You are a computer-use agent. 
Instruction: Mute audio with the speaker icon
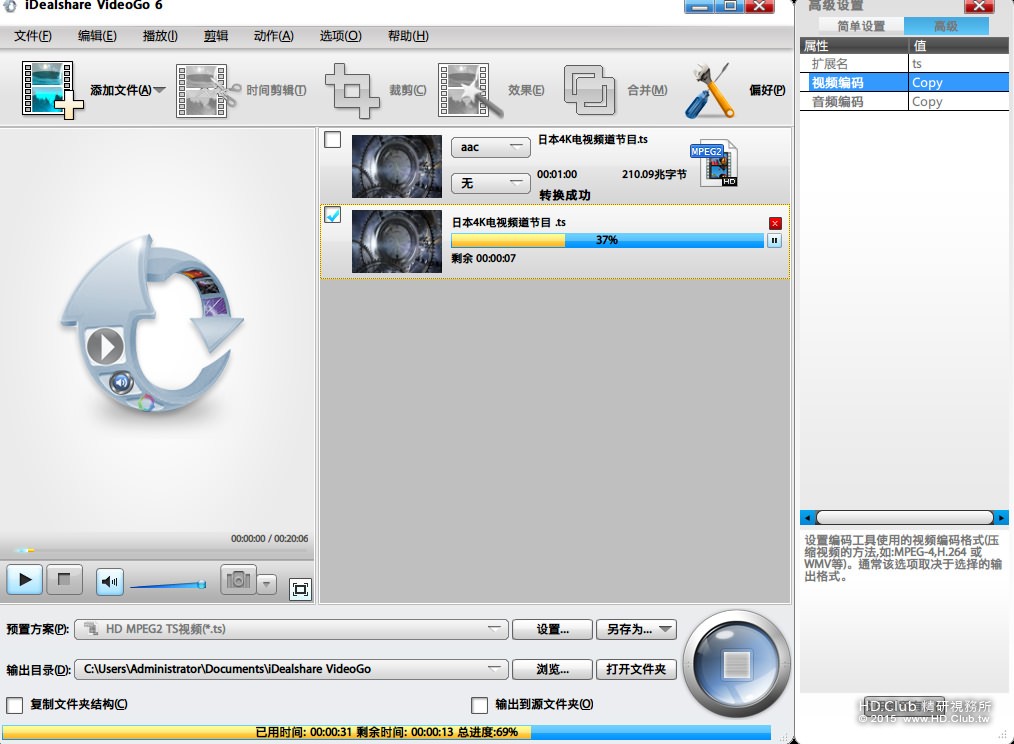pyautogui.click(x=109, y=582)
